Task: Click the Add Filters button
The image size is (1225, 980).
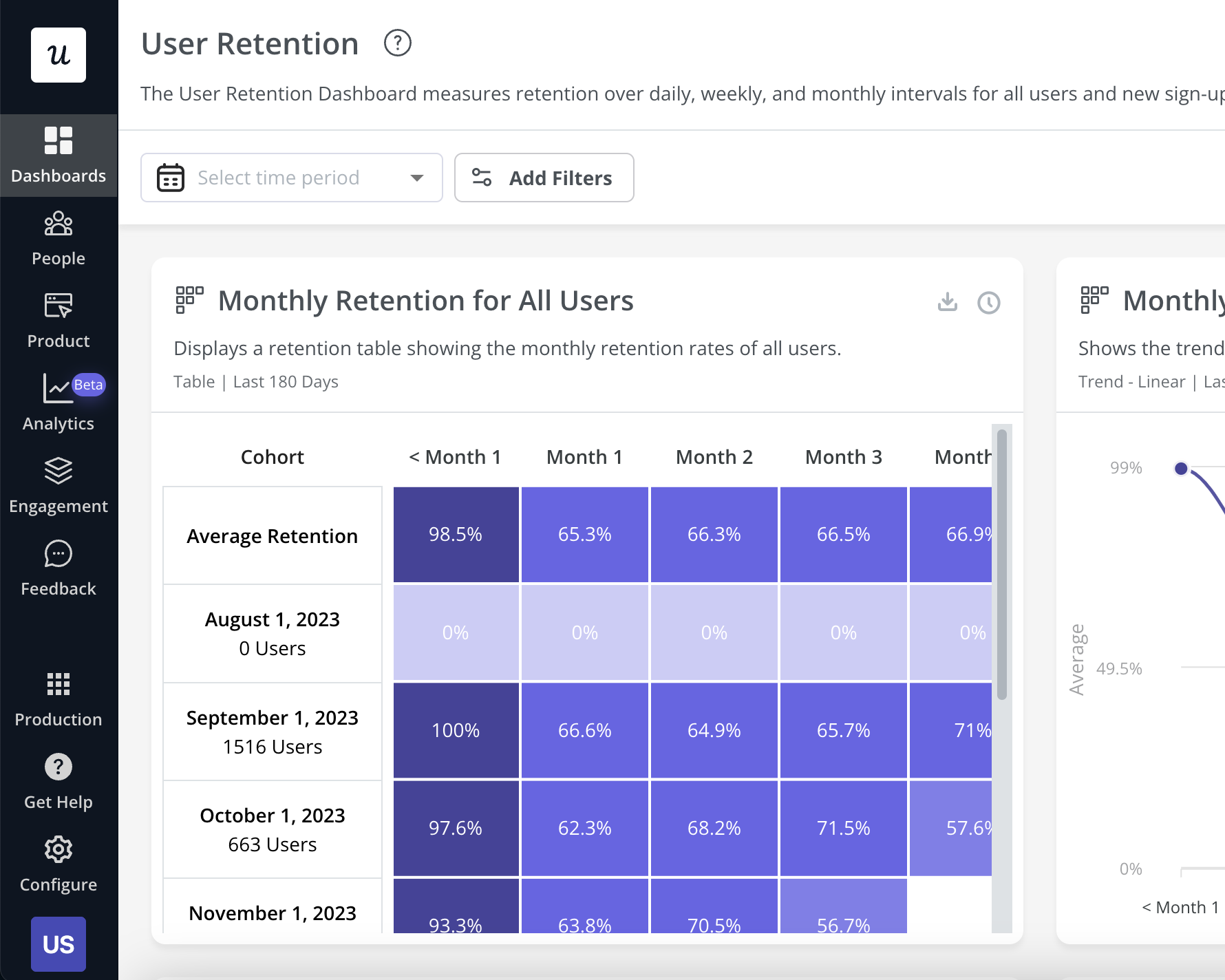Action: click(544, 178)
